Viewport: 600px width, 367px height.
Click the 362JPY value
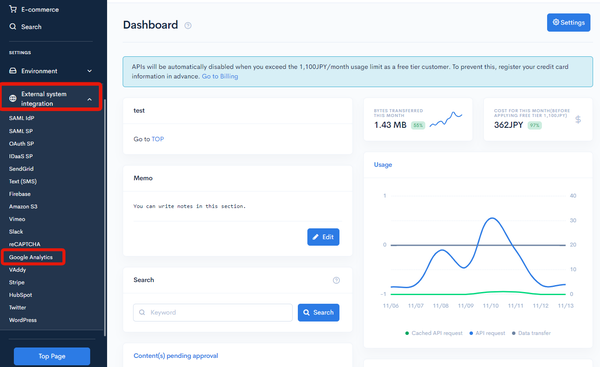(x=509, y=125)
